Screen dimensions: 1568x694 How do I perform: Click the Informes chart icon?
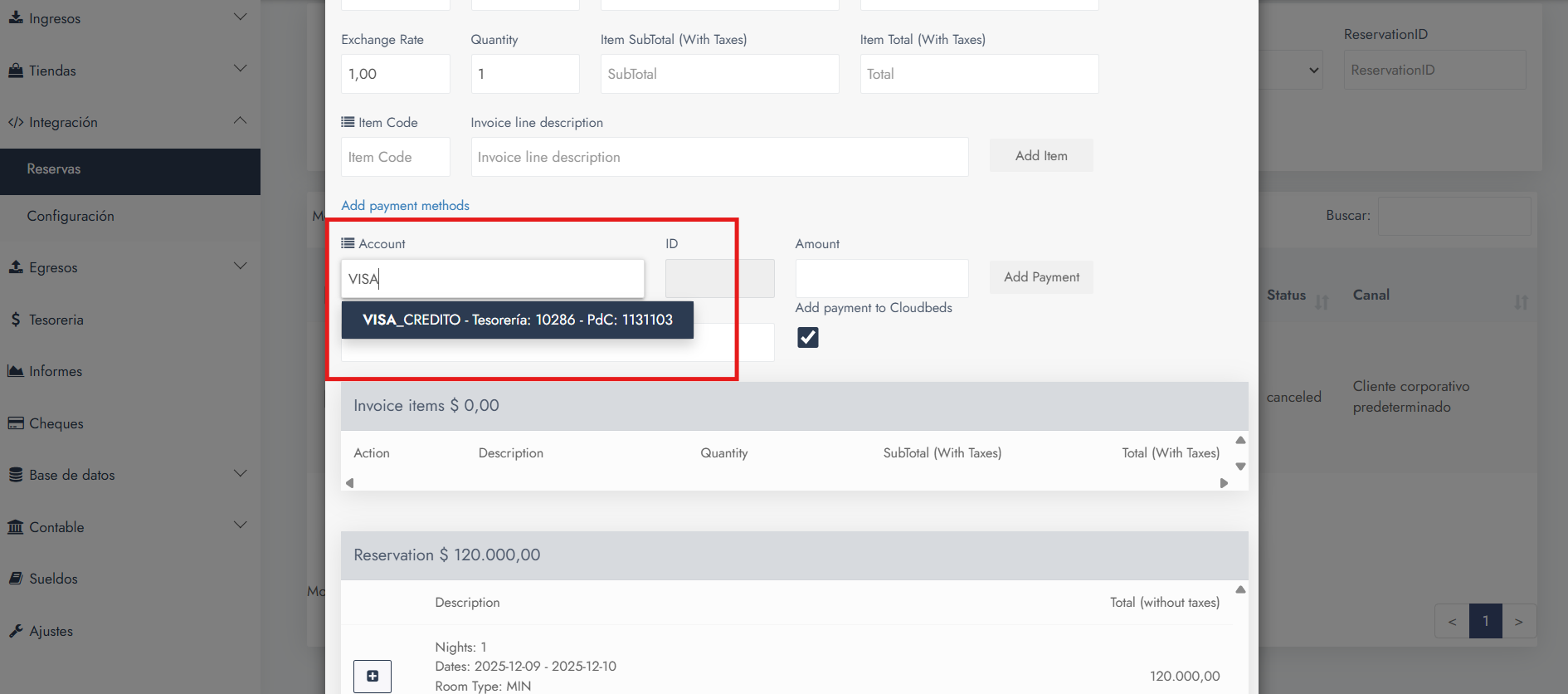[x=16, y=371]
